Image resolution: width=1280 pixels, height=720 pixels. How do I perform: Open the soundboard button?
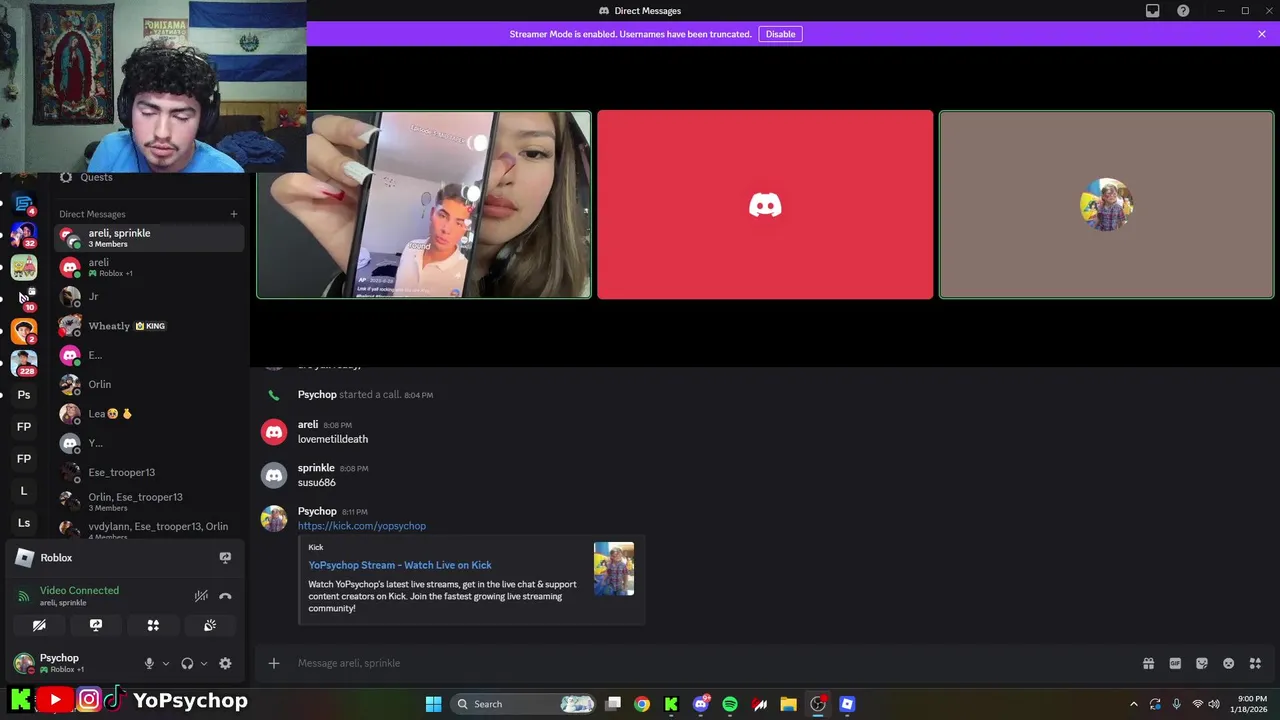pos(210,625)
